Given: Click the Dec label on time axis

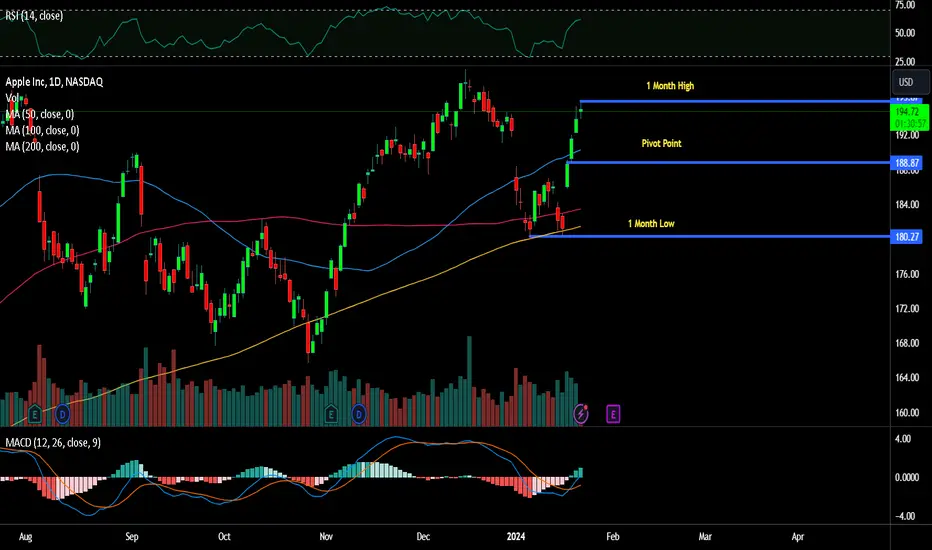Looking at the screenshot, I should (x=423, y=536).
